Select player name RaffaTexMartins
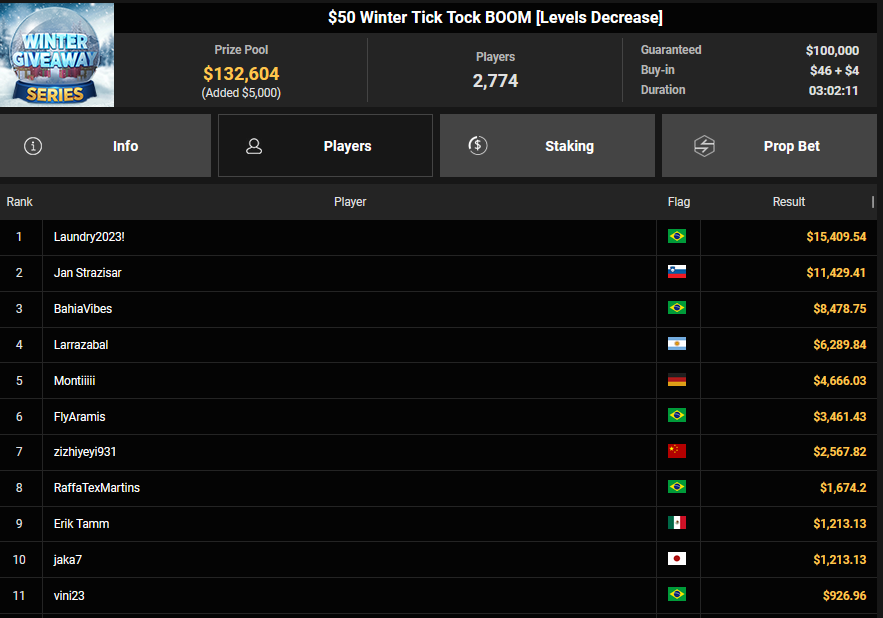The height and width of the screenshot is (618, 883). pos(97,488)
